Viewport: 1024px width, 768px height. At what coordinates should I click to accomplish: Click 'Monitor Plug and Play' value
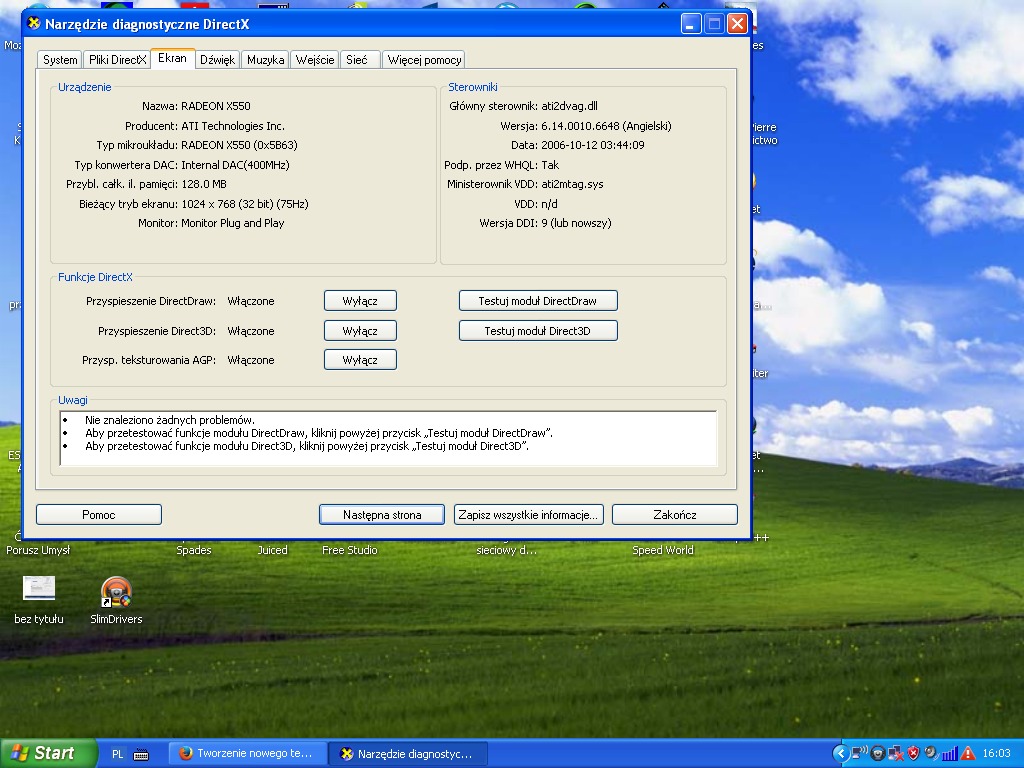[x=232, y=223]
